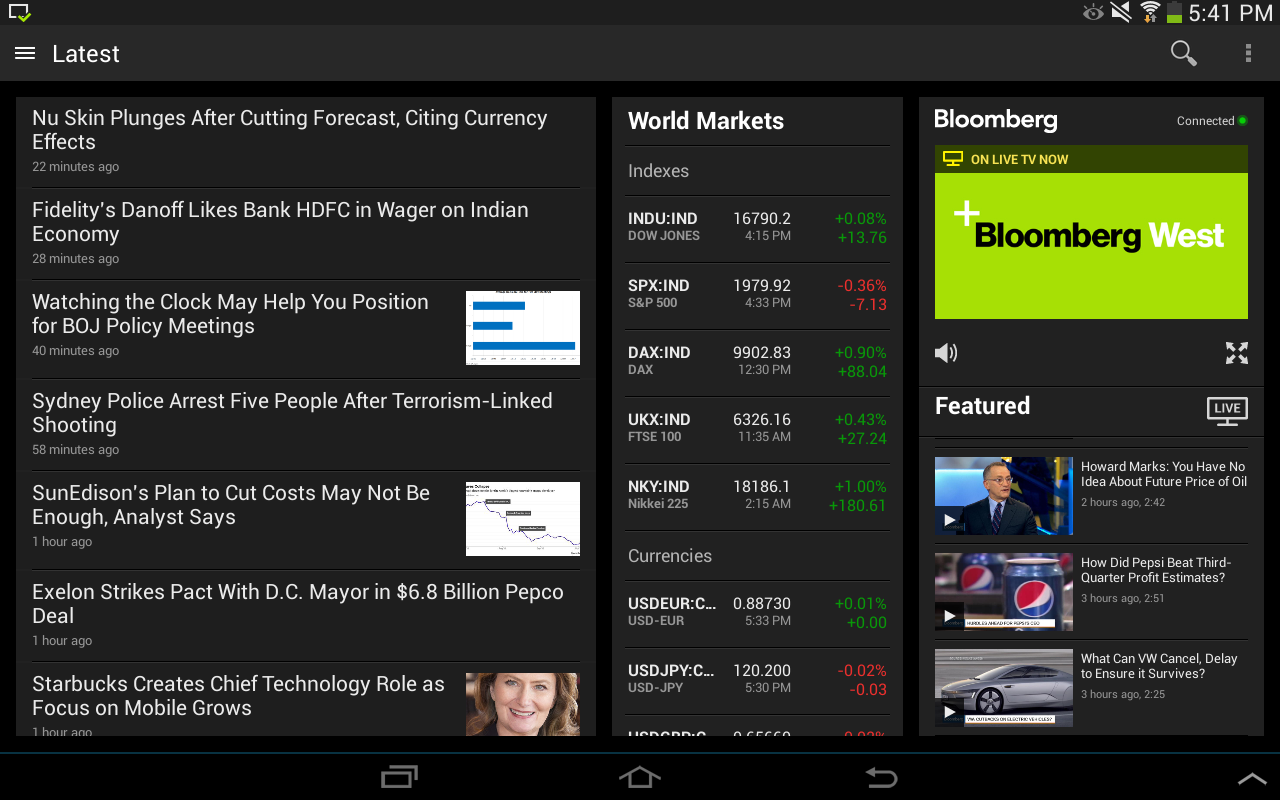Tap the BOJ article bar chart thumbnail
The height and width of the screenshot is (800, 1280).
(523, 328)
